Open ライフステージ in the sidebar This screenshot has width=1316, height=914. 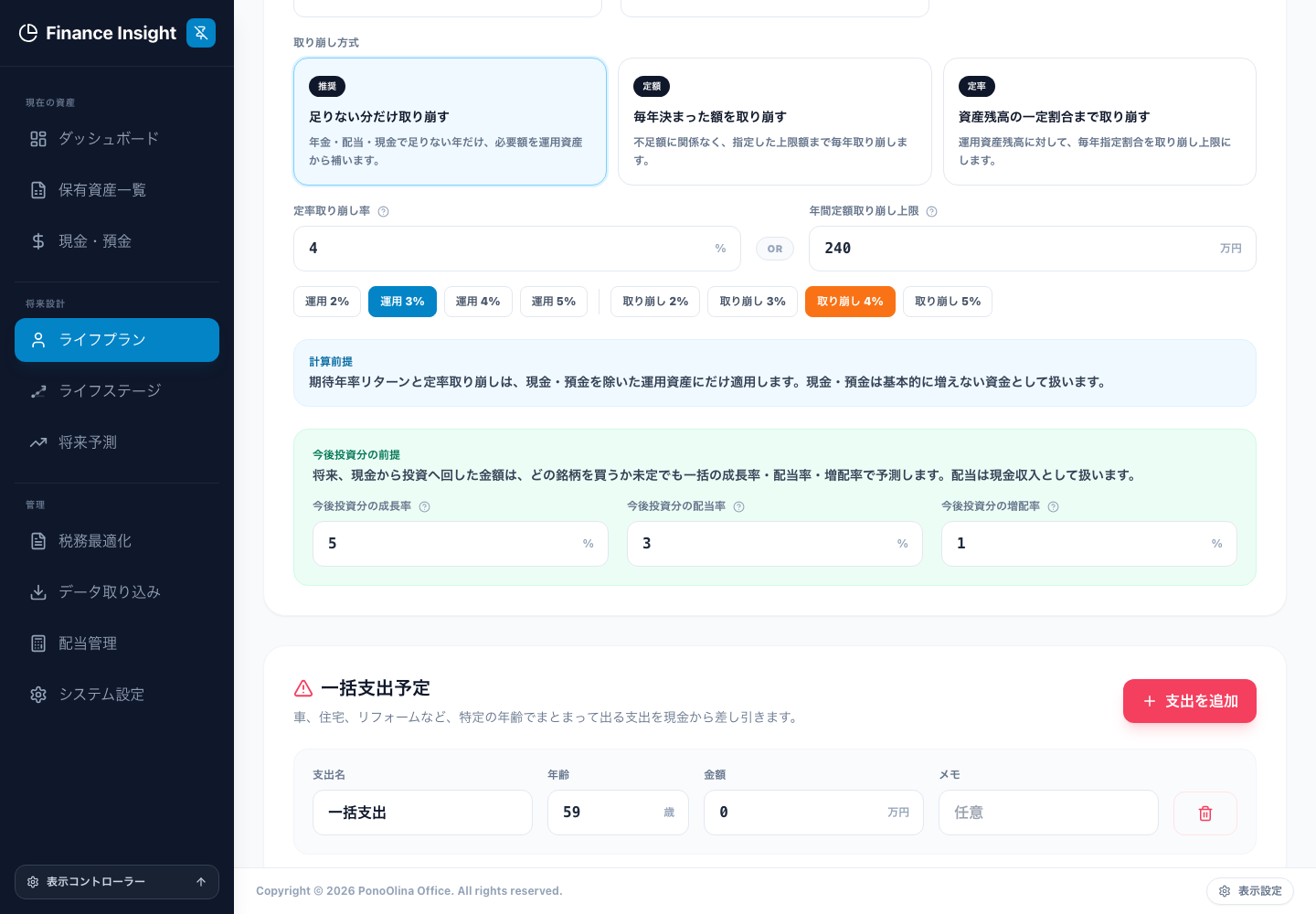click(x=117, y=391)
